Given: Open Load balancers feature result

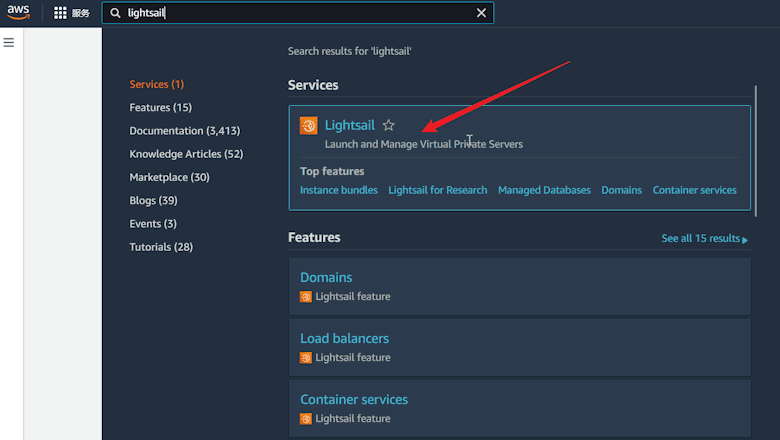Looking at the screenshot, I should pos(344,339).
